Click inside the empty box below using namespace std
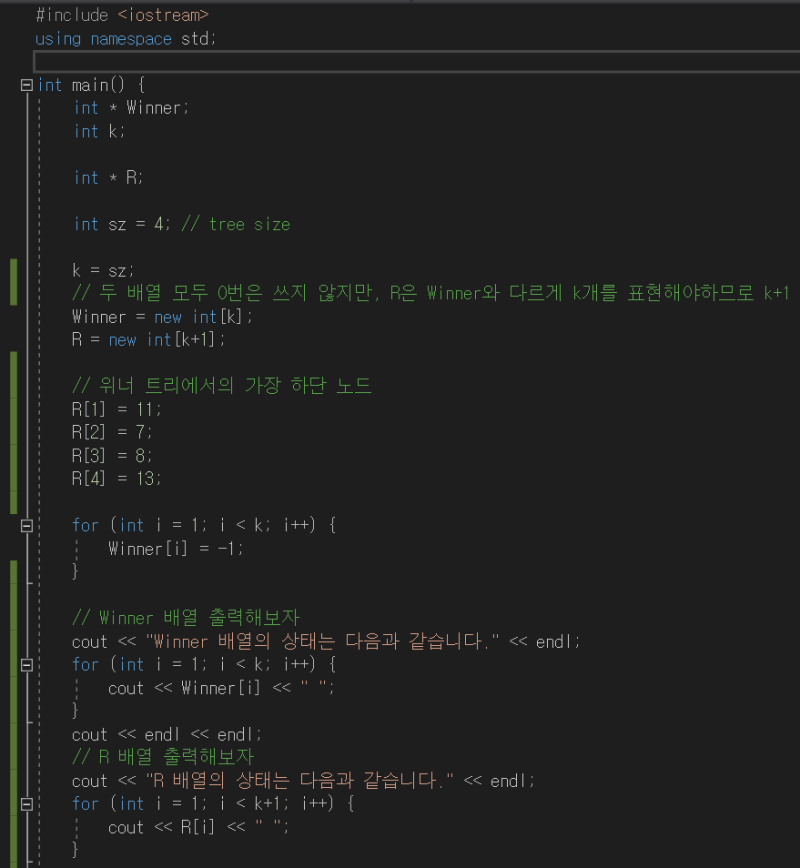 (400, 61)
